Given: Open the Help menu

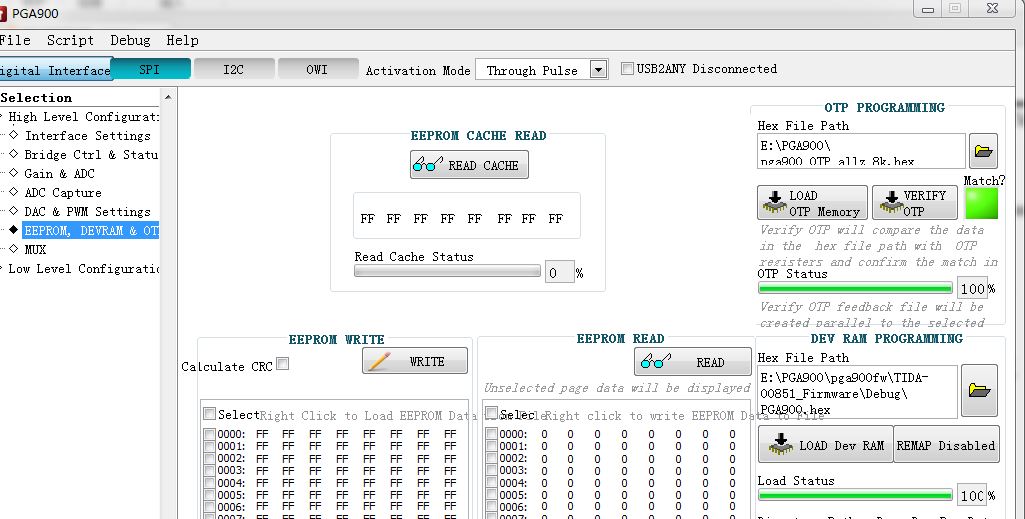Looking at the screenshot, I should 182,40.
